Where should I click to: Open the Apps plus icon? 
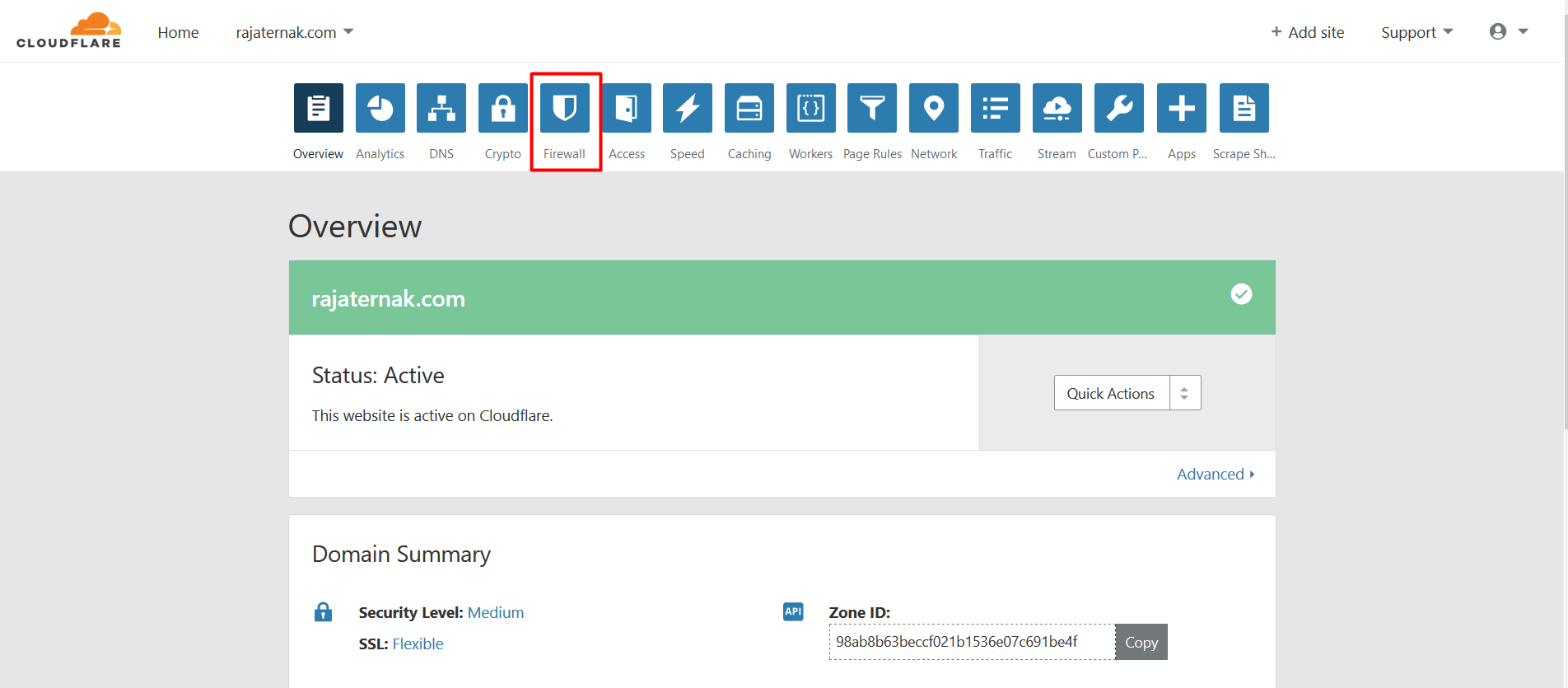1182,108
